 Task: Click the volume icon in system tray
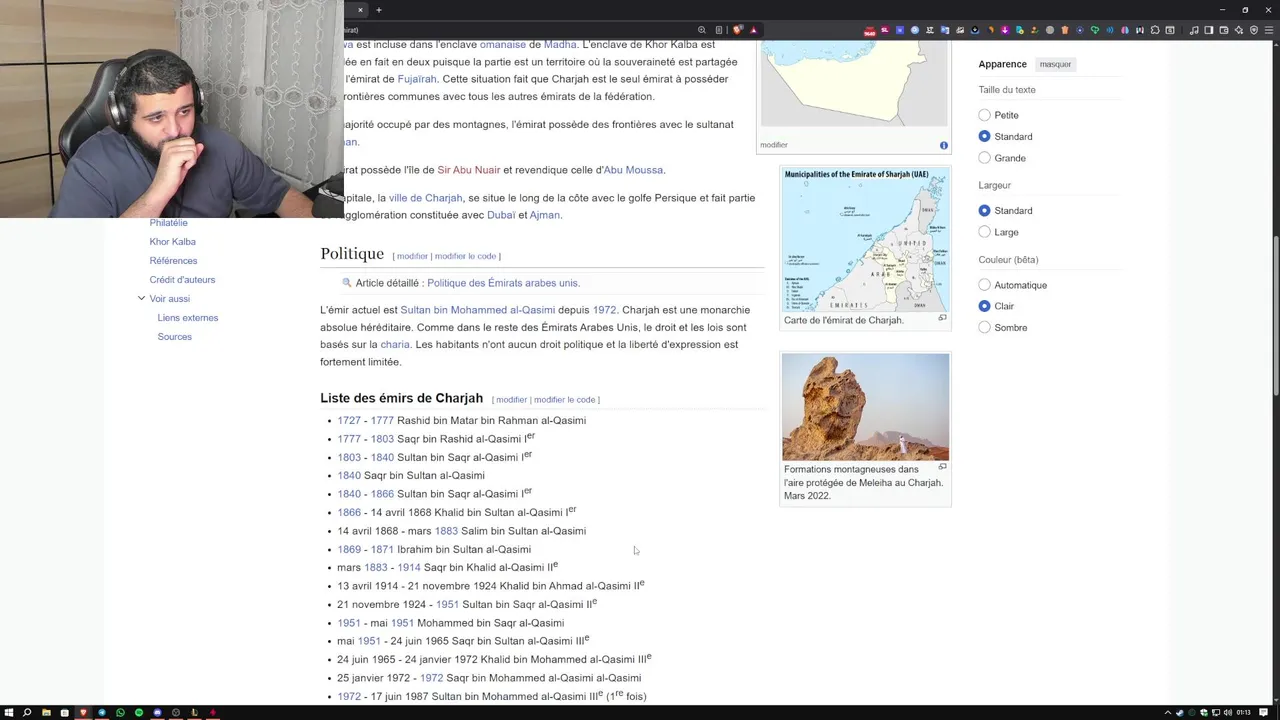(x=1228, y=713)
